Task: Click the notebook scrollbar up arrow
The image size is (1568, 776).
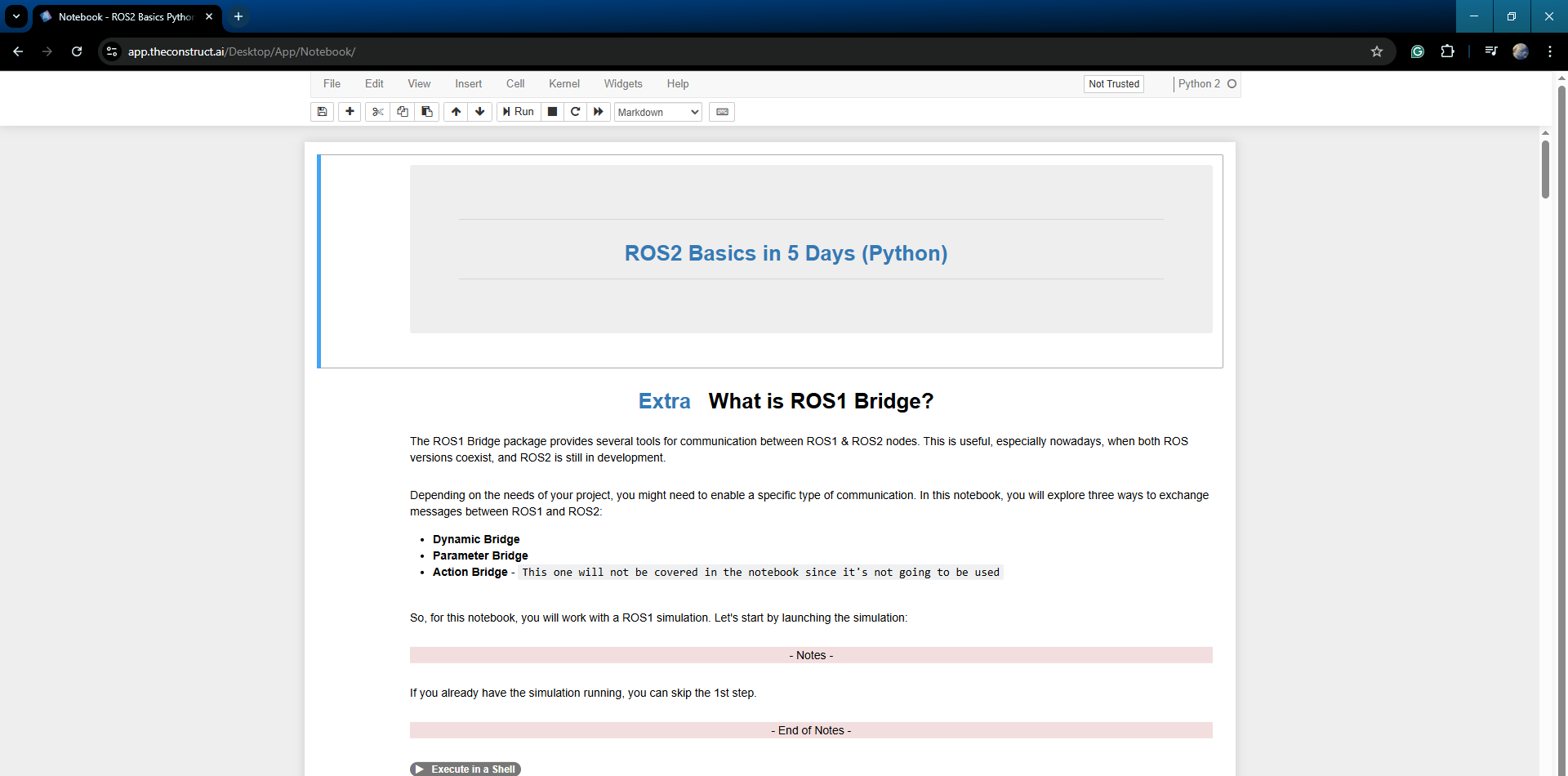Action: 1545,132
